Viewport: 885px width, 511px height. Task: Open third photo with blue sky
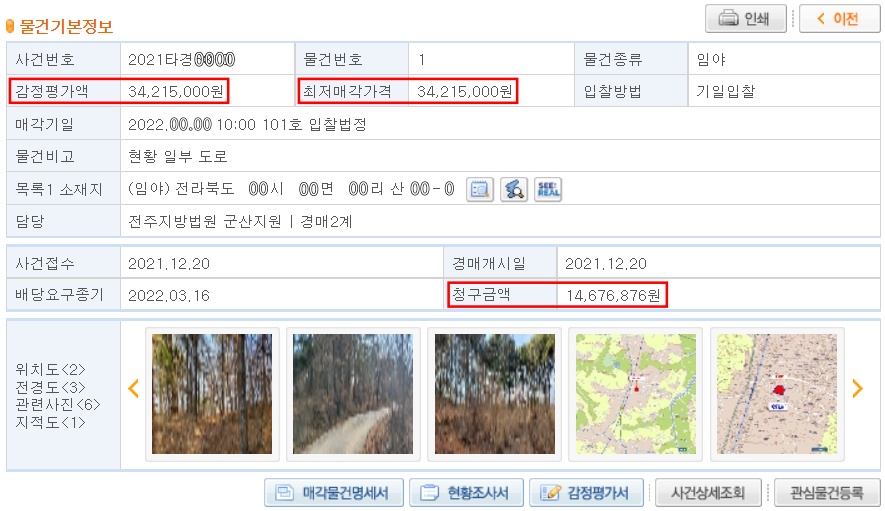click(x=494, y=394)
